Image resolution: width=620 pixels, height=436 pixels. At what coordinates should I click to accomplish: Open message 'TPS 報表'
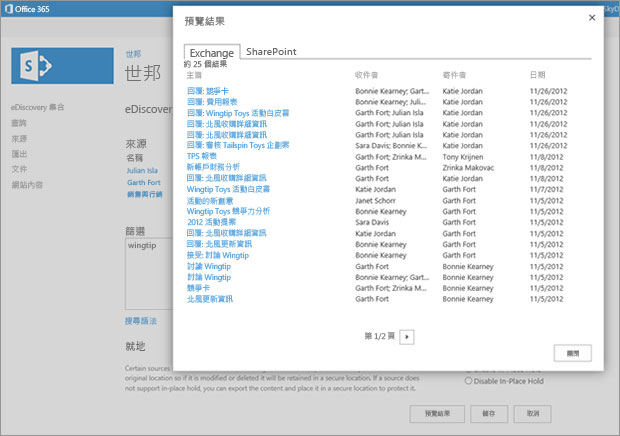202,156
